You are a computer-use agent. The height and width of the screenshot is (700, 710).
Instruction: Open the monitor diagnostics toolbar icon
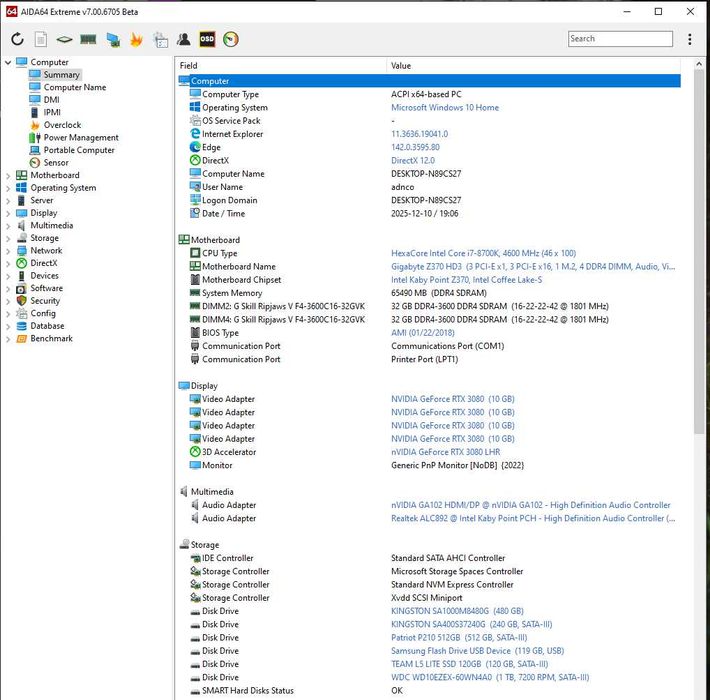(x=113, y=40)
